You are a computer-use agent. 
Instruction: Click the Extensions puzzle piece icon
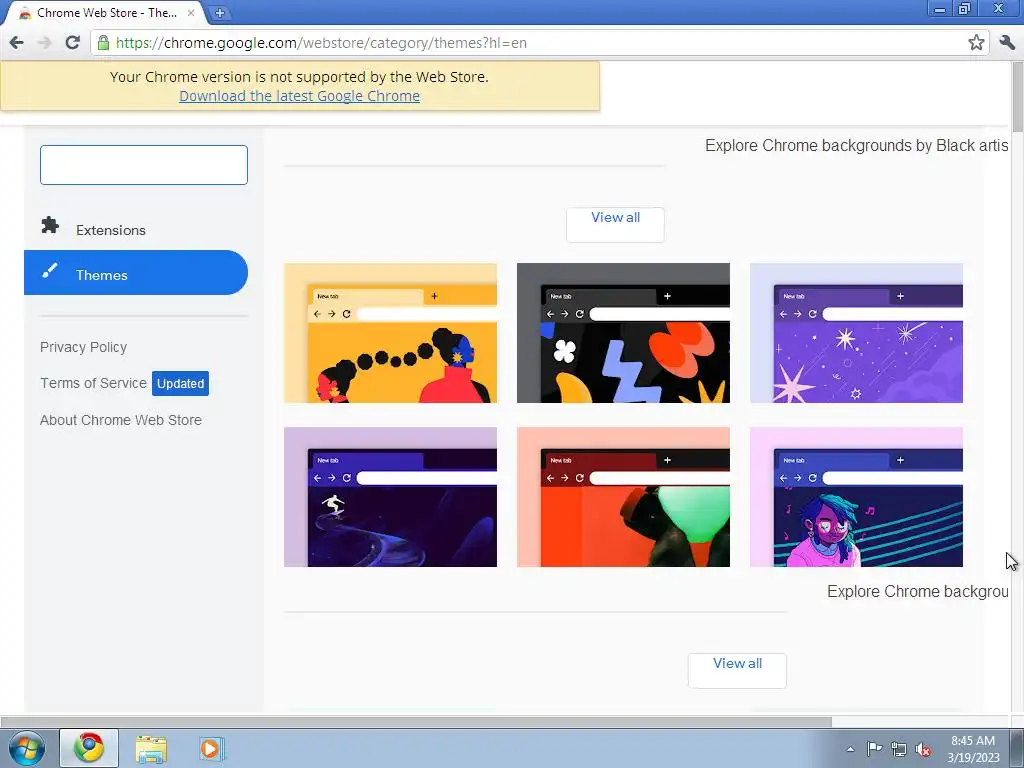50,225
